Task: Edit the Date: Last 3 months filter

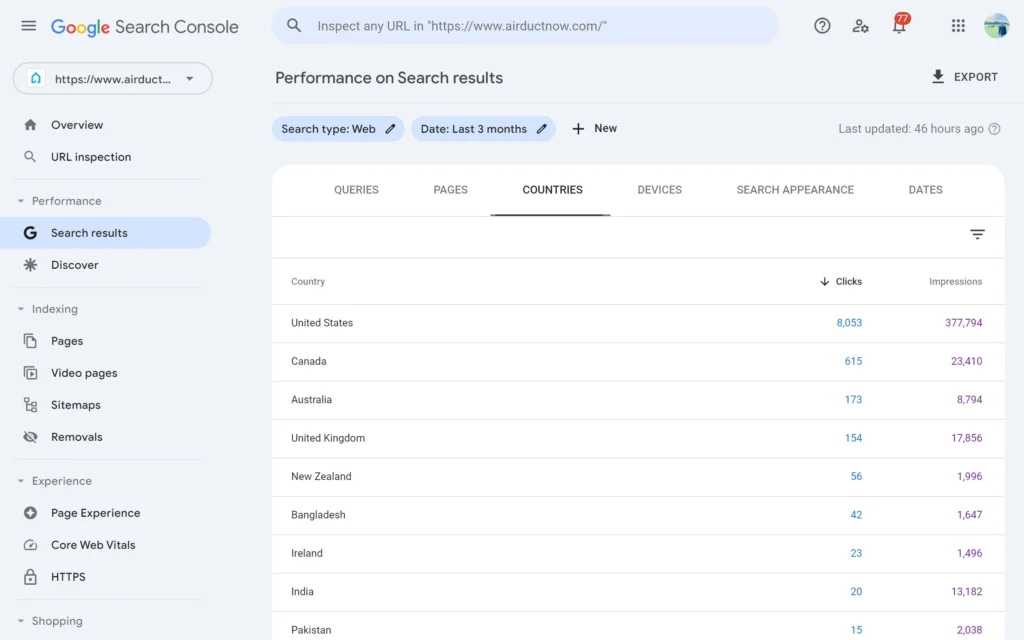Action: 483,129
